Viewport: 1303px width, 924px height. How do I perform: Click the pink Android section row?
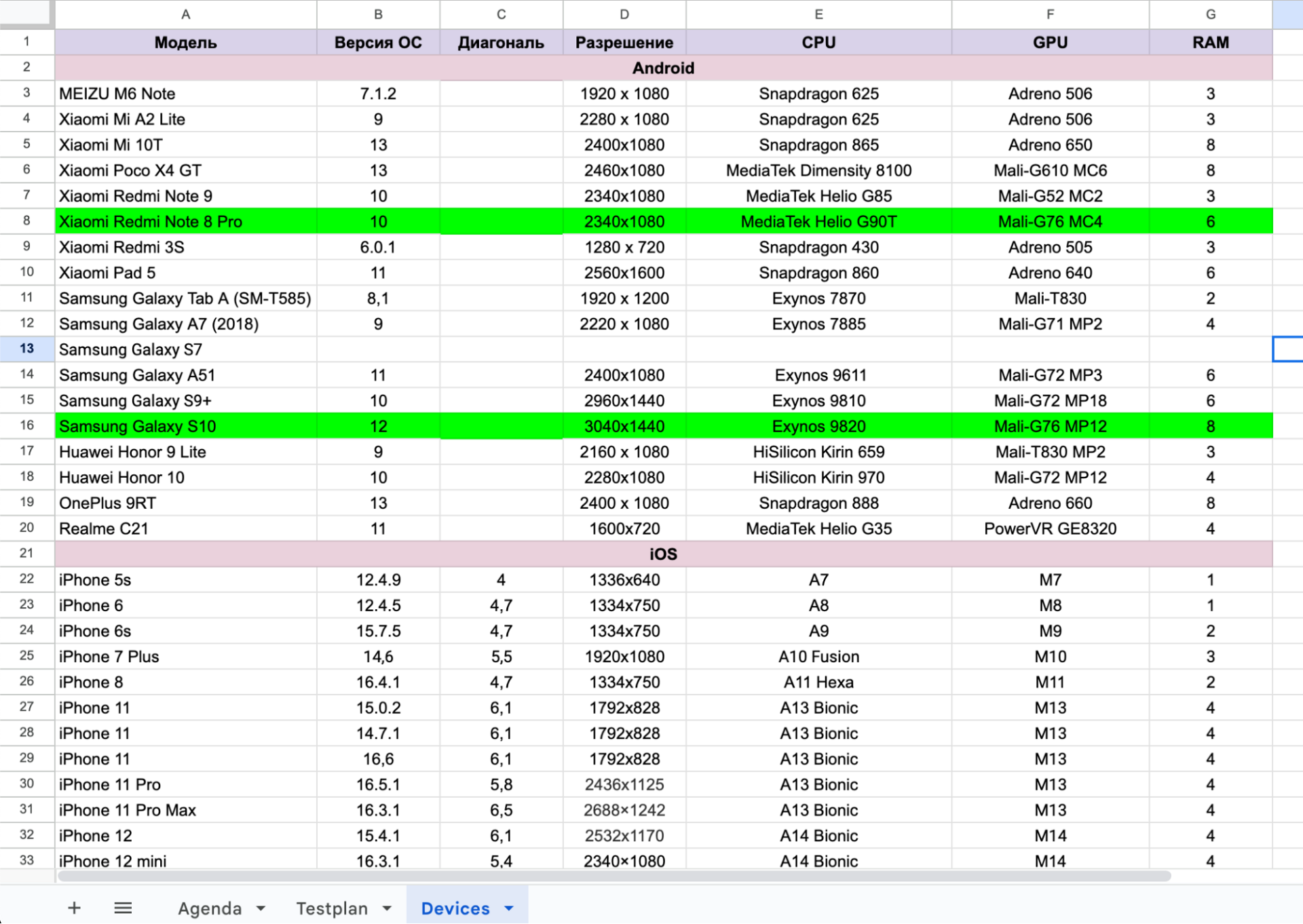tap(663, 68)
